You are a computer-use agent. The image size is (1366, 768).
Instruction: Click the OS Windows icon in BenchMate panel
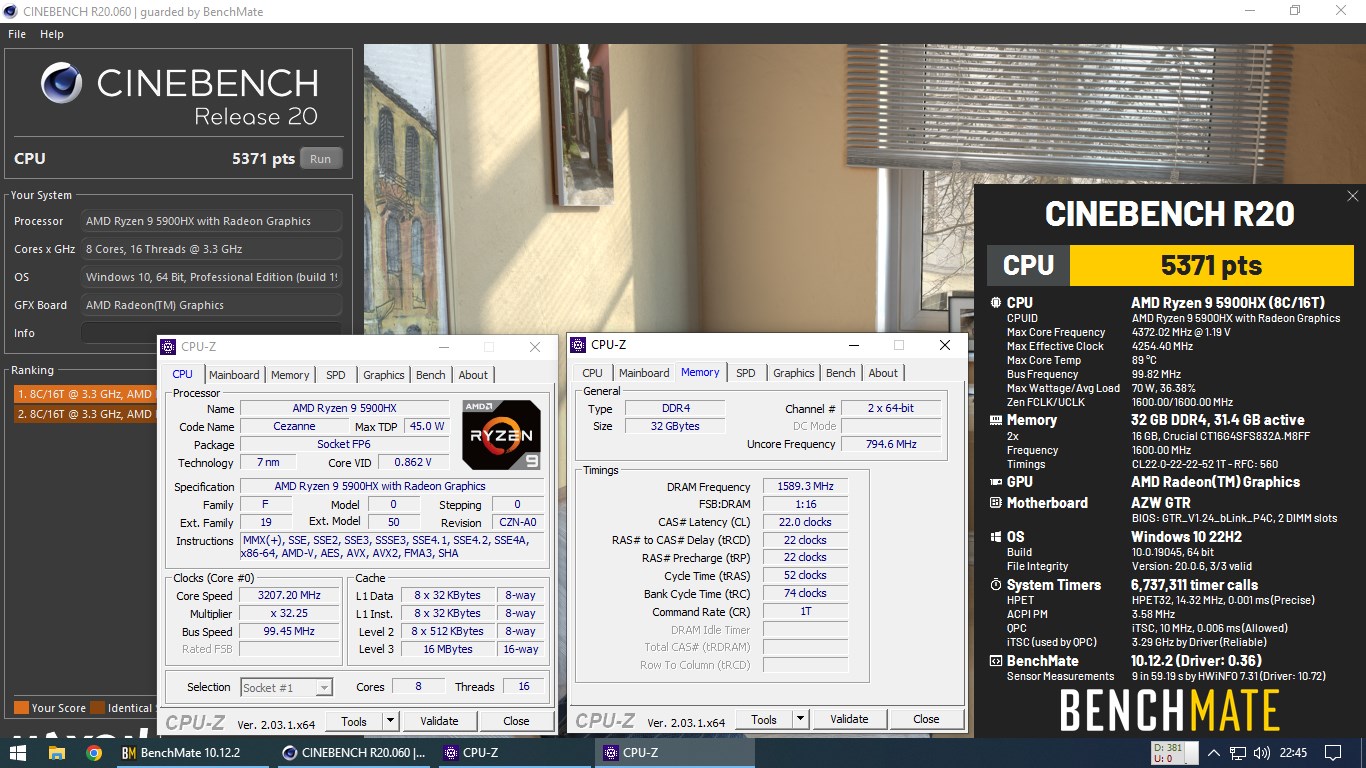click(x=995, y=537)
